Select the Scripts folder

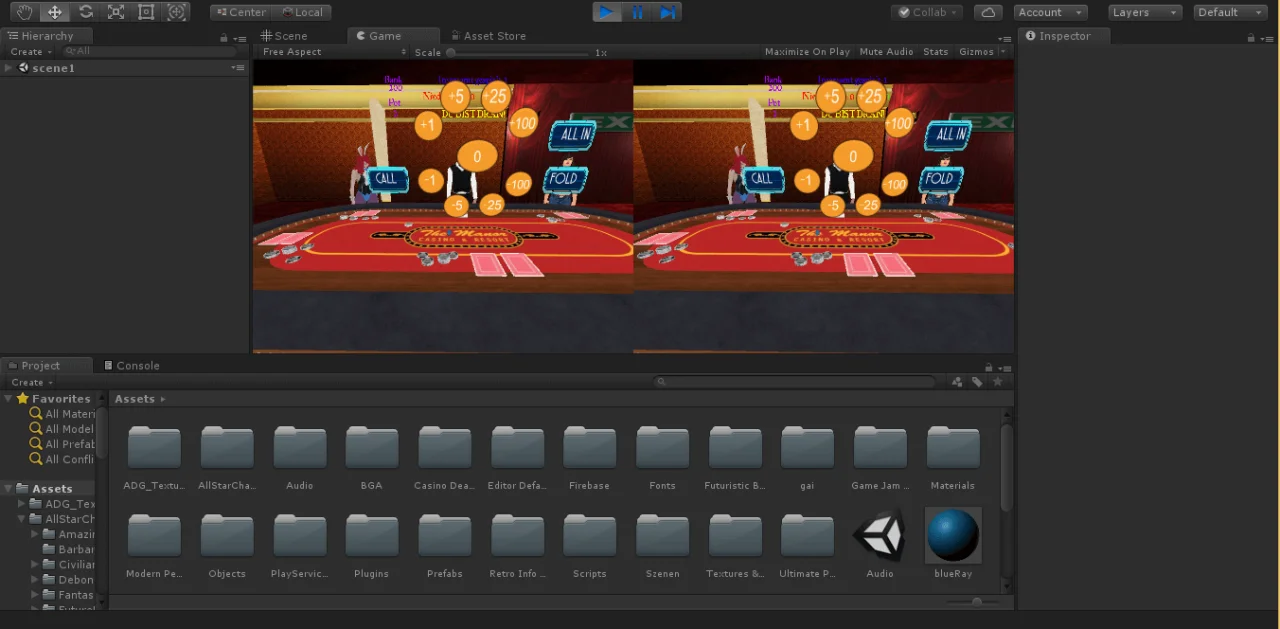[589, 546]
